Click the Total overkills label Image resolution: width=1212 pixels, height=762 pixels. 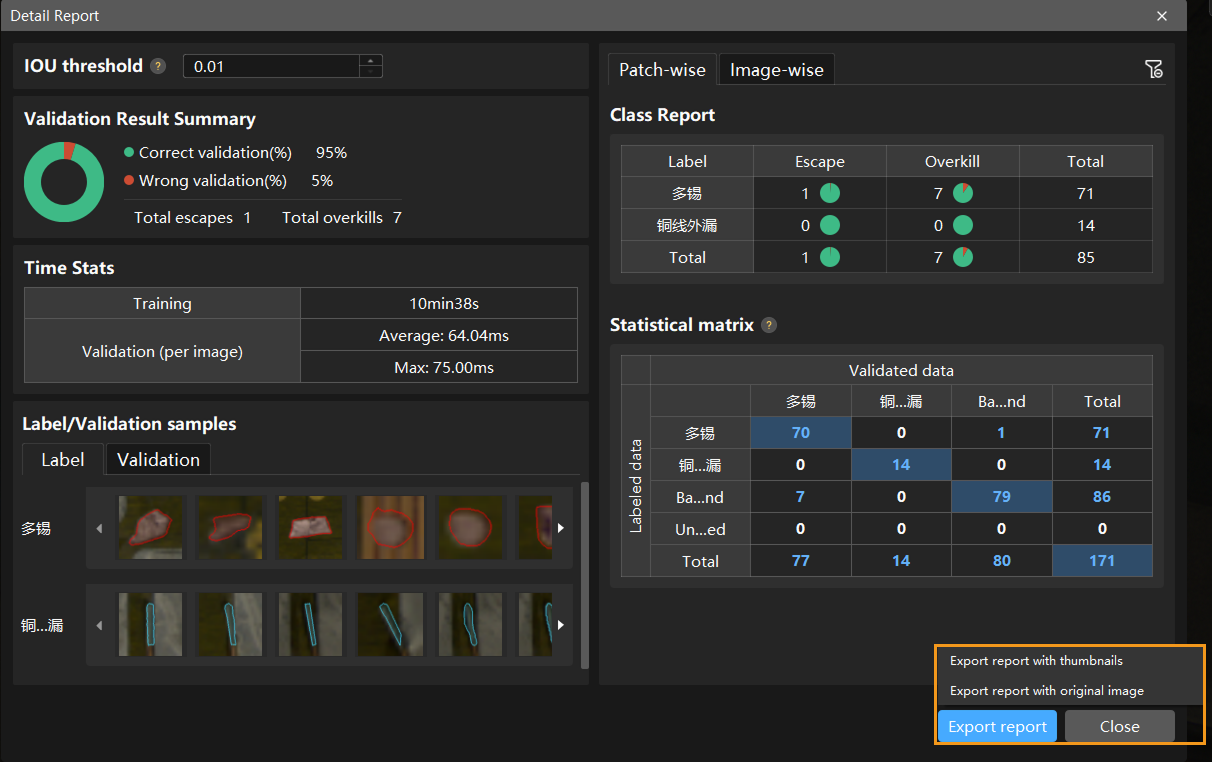pyautogui.click(x=332, y=217)
